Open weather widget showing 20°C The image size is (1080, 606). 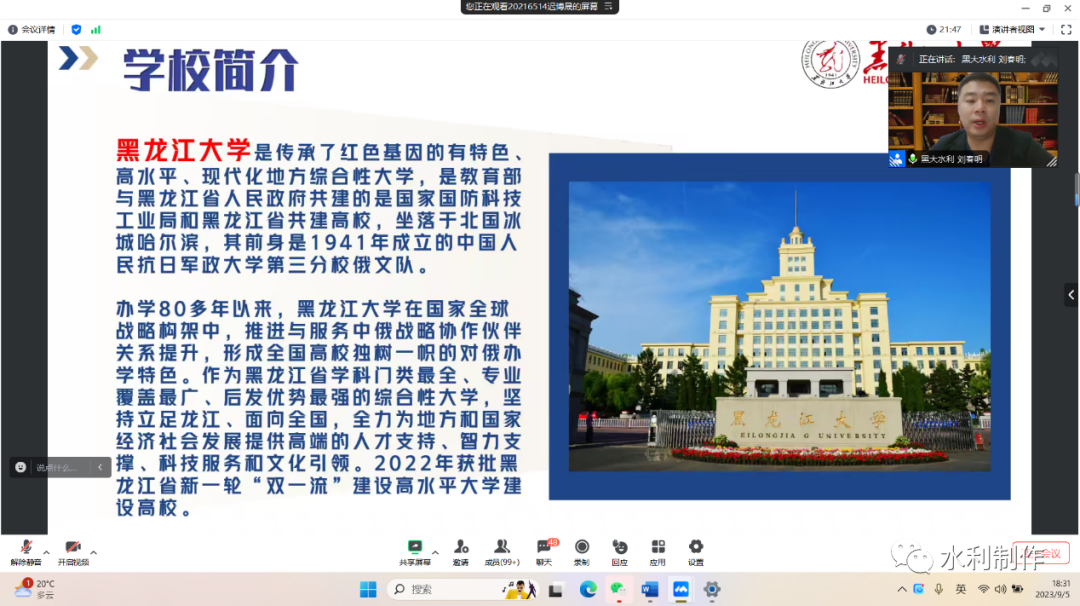34,589
